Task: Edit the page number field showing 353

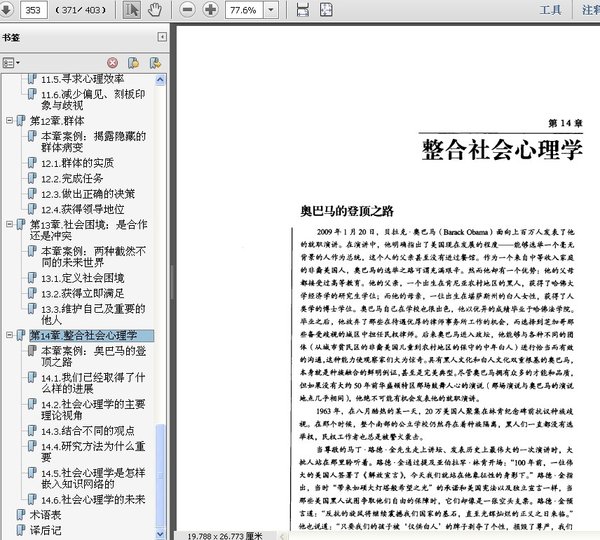Action: (x=33, y=10)
